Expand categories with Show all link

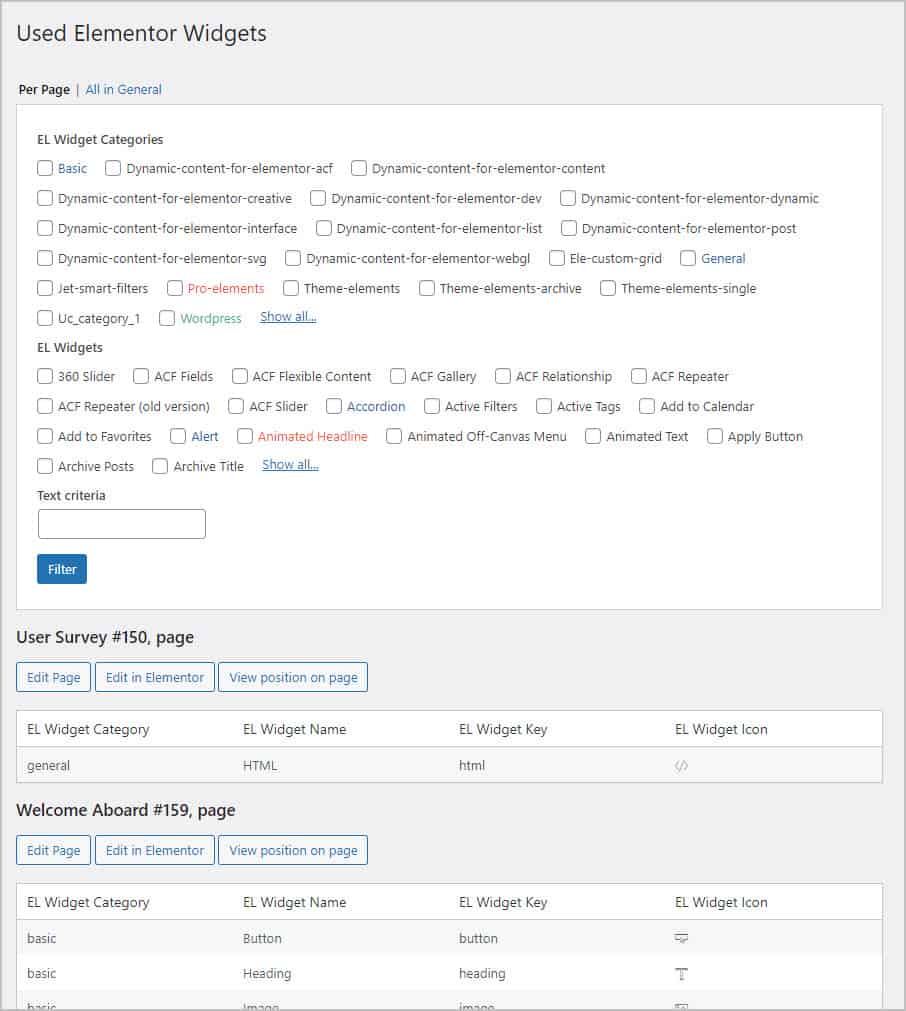[x=288, y=317]
